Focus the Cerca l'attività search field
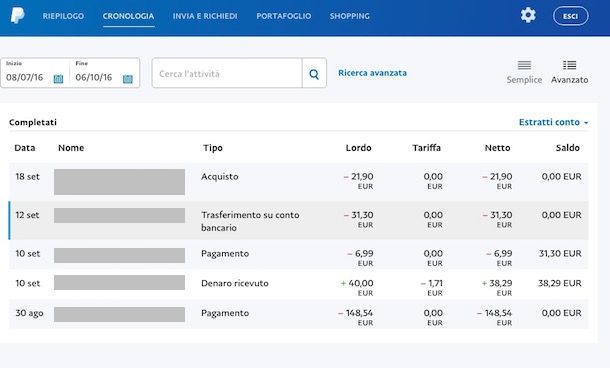The image size is (610, 368). click(227, 74)
